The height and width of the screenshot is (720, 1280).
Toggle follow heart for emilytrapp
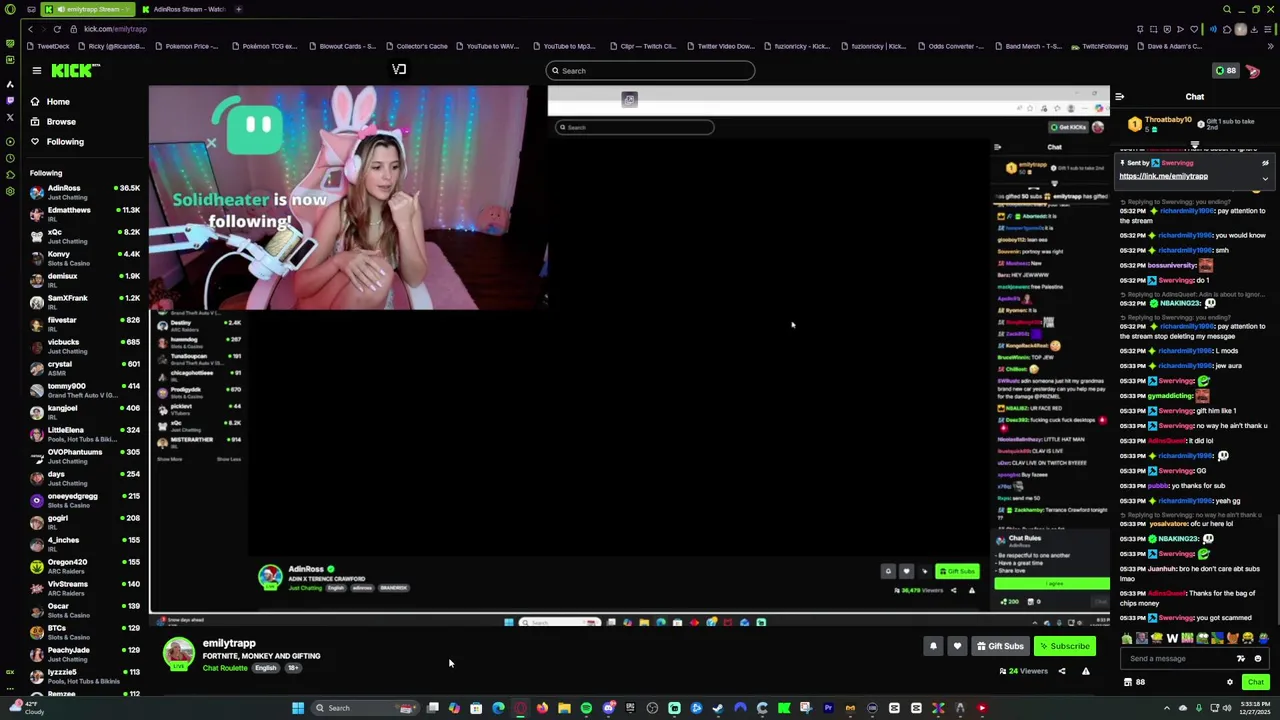click(957, 646)
